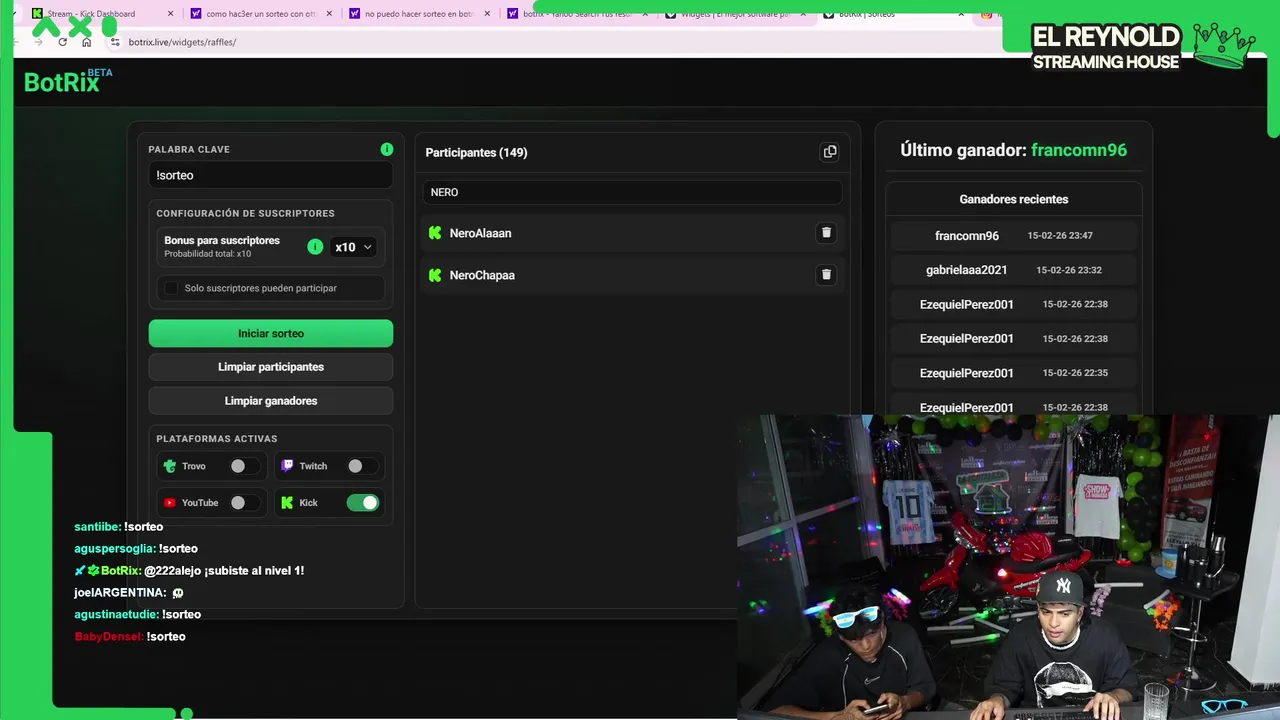Close the Stream - Kick Dashboard tab

pos(170,14)
